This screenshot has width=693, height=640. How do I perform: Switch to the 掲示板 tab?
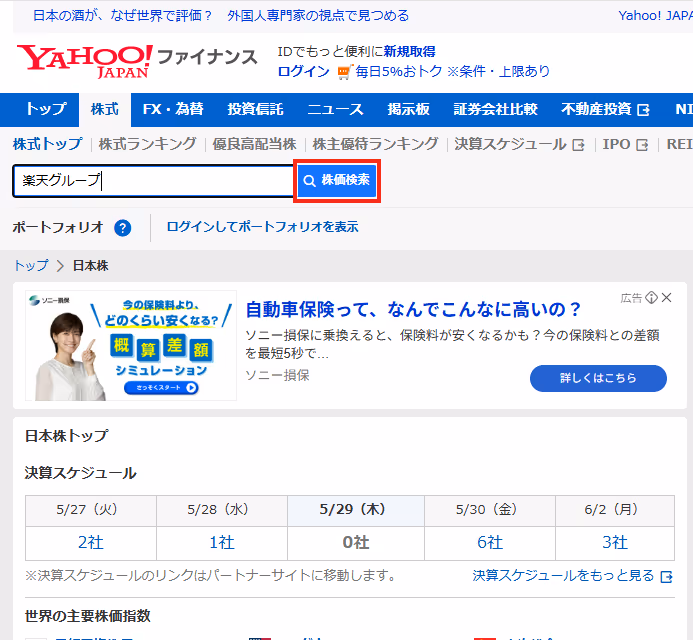click(x=408, y=109)
